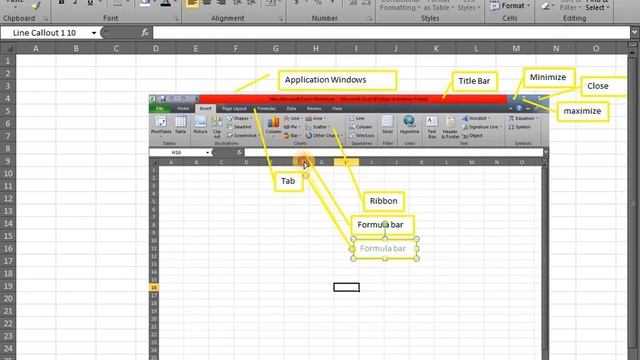Select column O header

coord(596,49)
